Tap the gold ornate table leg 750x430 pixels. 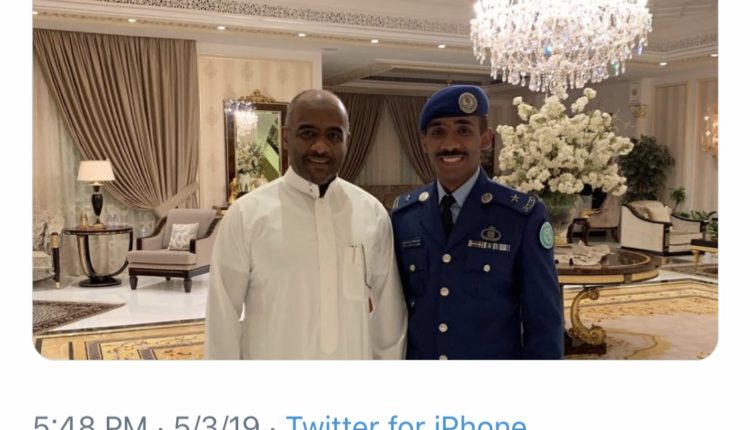coord(585,316)
